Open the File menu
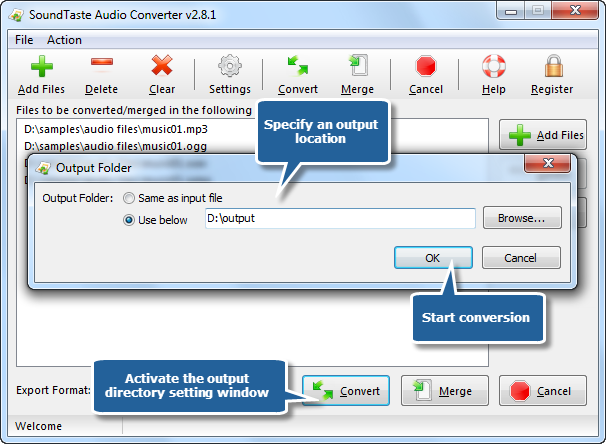 click(24, 40)
